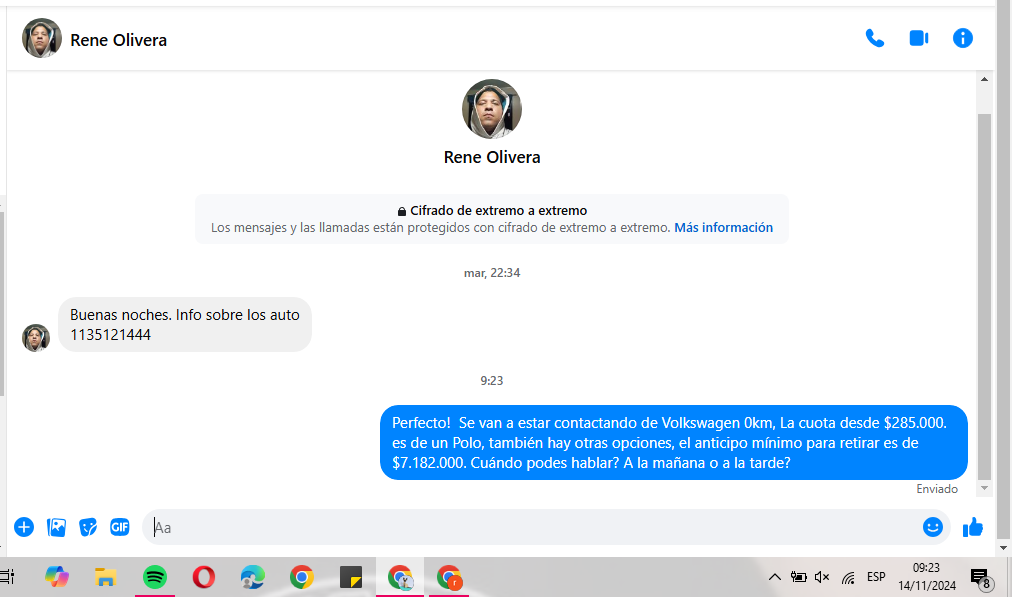Click the message input field
1012x597 pixels.
[x=530, y=527]
